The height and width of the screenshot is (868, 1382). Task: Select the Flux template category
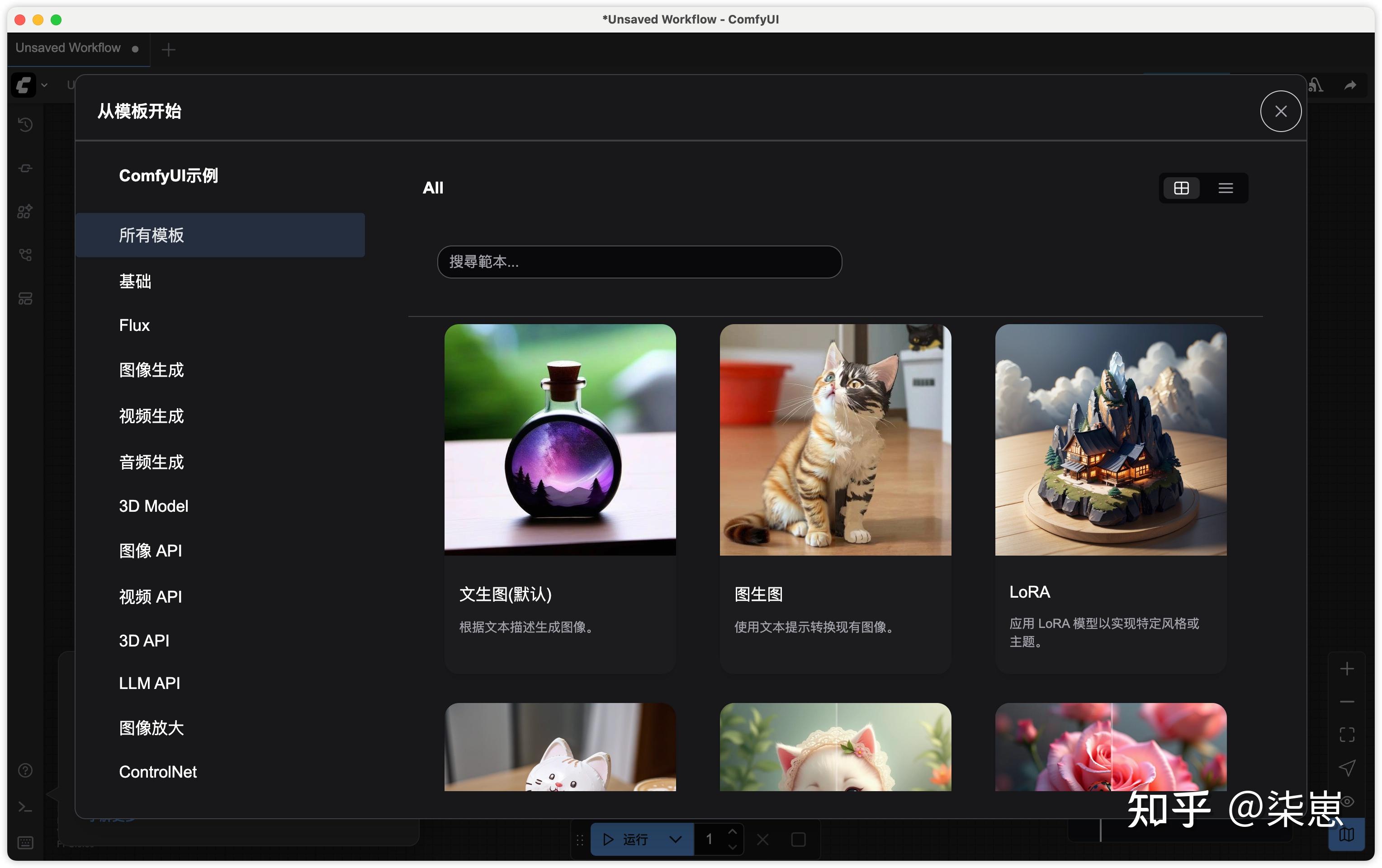point(134,325)
